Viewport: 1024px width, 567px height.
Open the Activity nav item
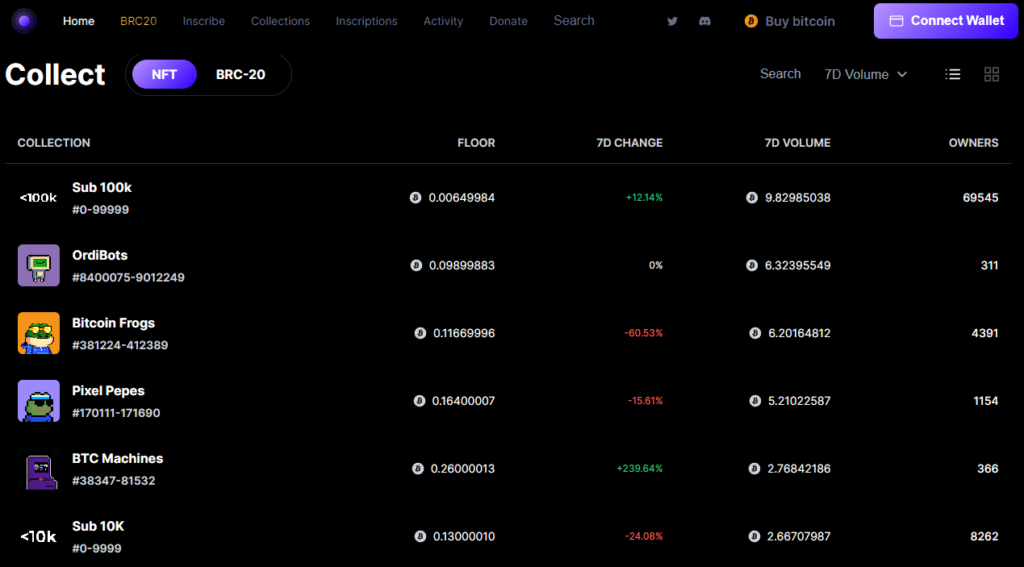[x=443, y=21]
